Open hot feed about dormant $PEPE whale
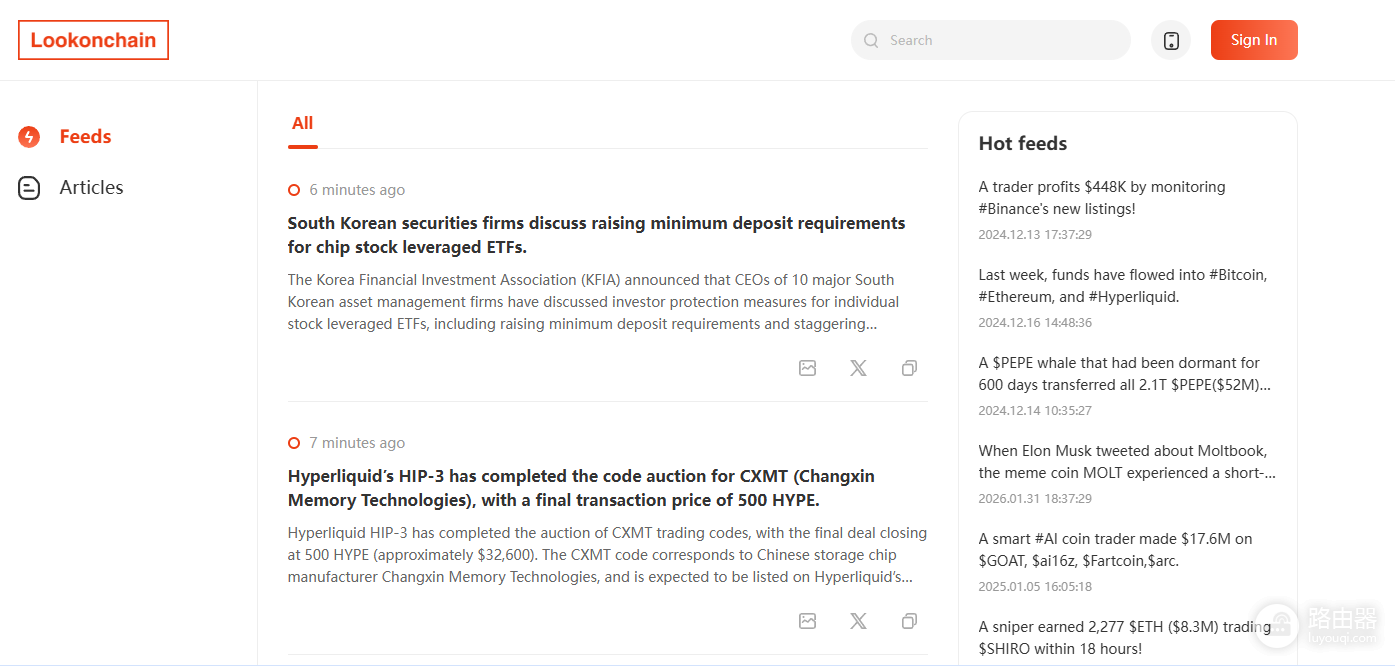The width and height of the screenshot is (1395, 666). (x=1125, y=374)
